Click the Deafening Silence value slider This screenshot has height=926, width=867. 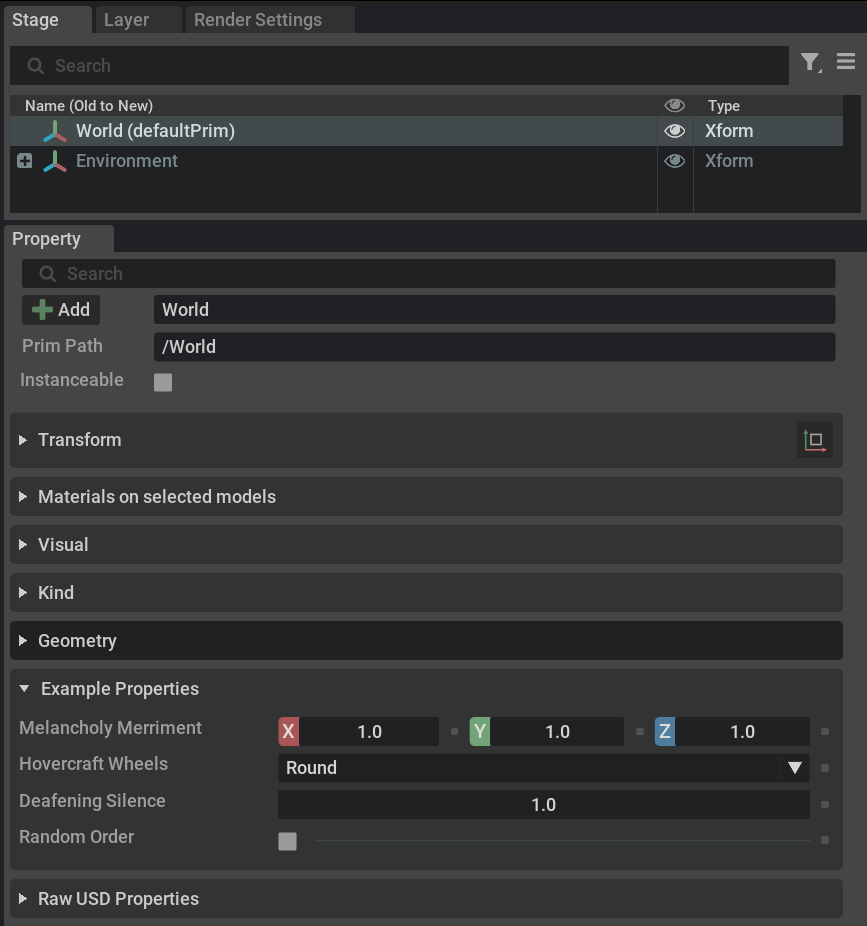543,805
